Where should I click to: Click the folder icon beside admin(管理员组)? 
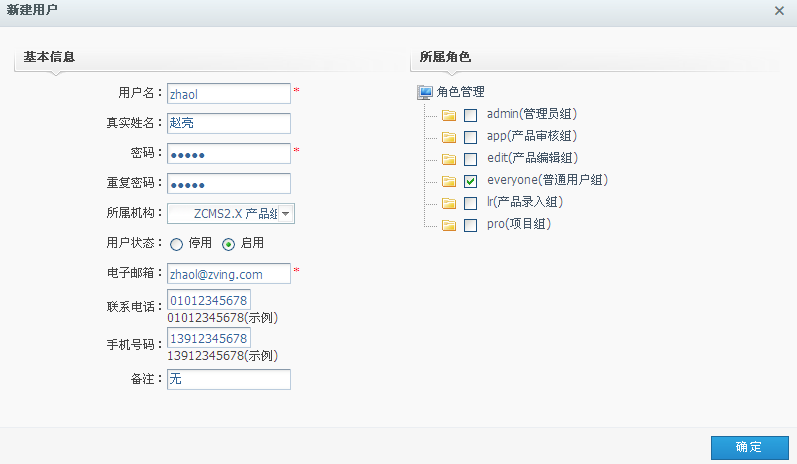pyautogui.click(x=449, y=115)
